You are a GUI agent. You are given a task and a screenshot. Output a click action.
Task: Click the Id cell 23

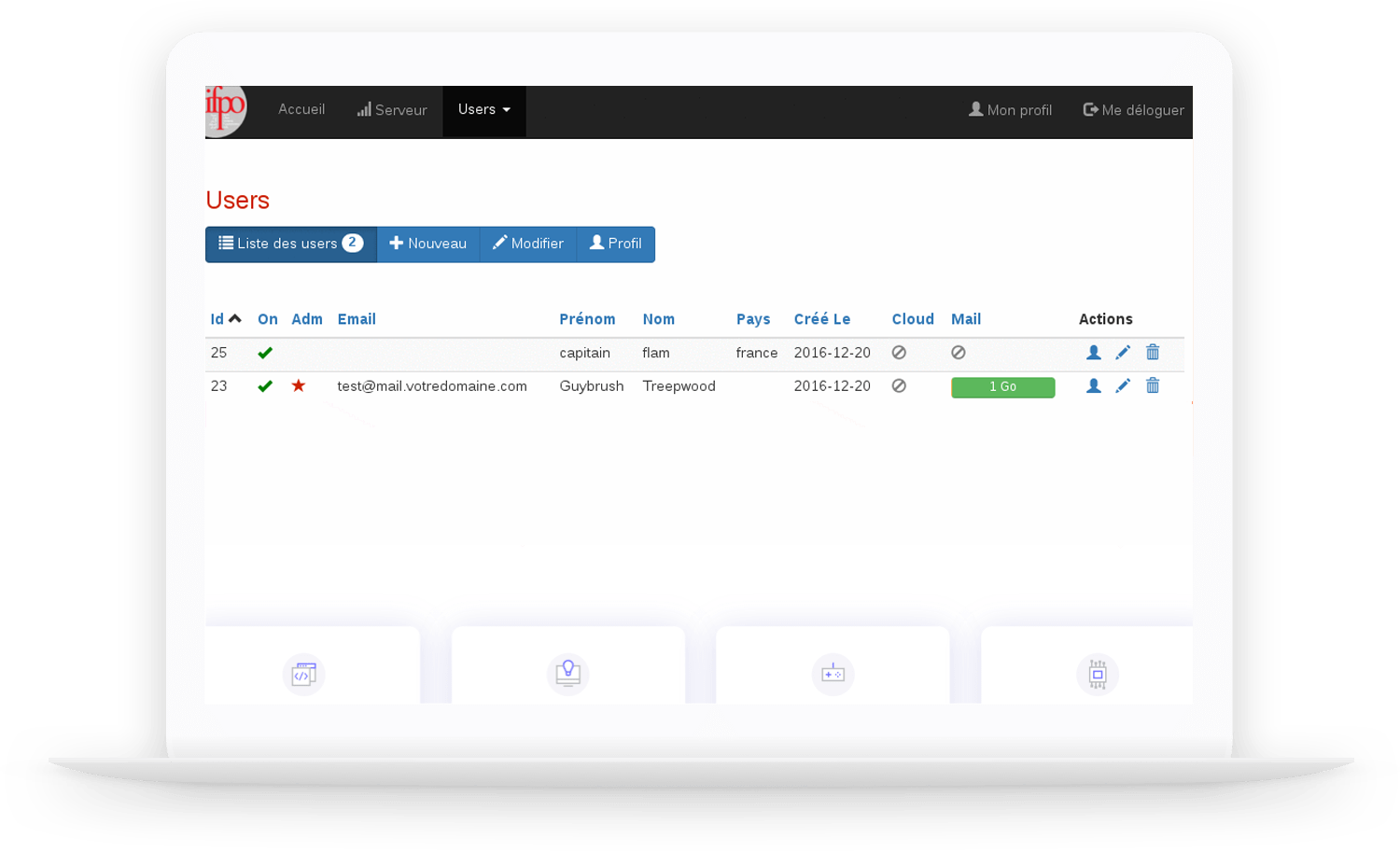(219, 386)
